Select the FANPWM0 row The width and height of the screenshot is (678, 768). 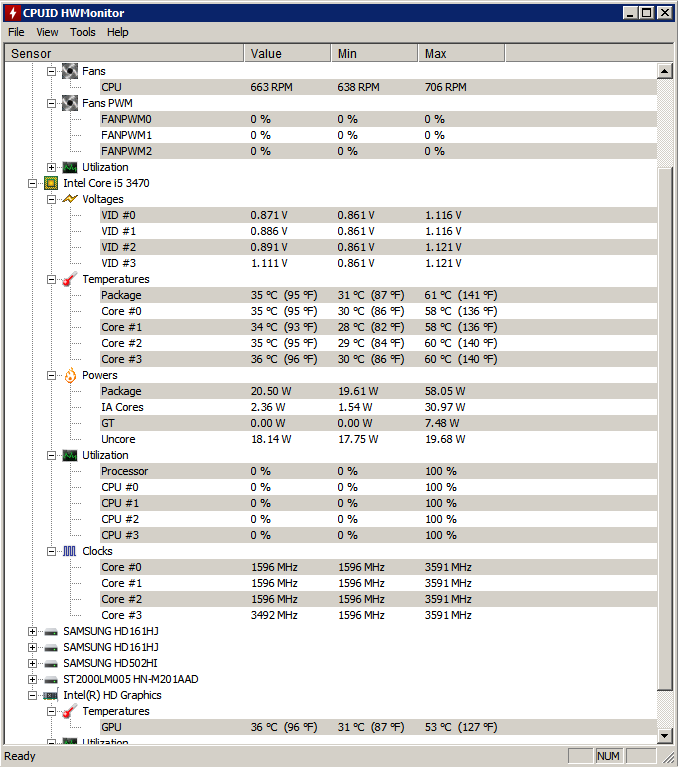pos(378,119)
